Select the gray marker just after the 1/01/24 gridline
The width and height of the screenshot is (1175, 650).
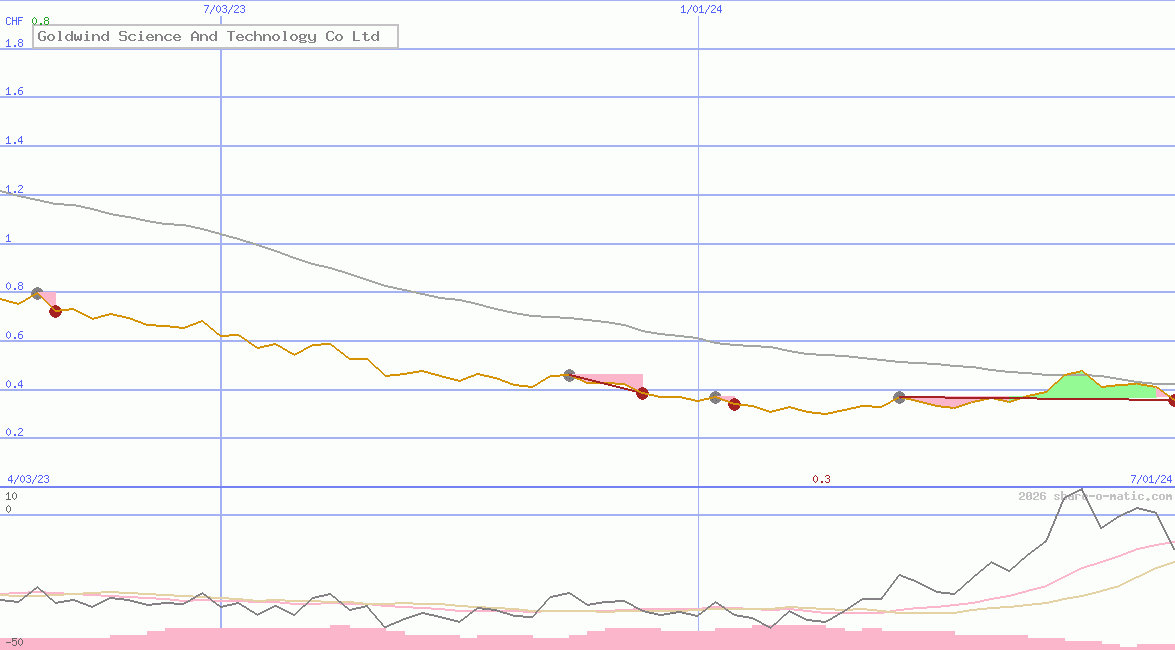tap(714, 396)
